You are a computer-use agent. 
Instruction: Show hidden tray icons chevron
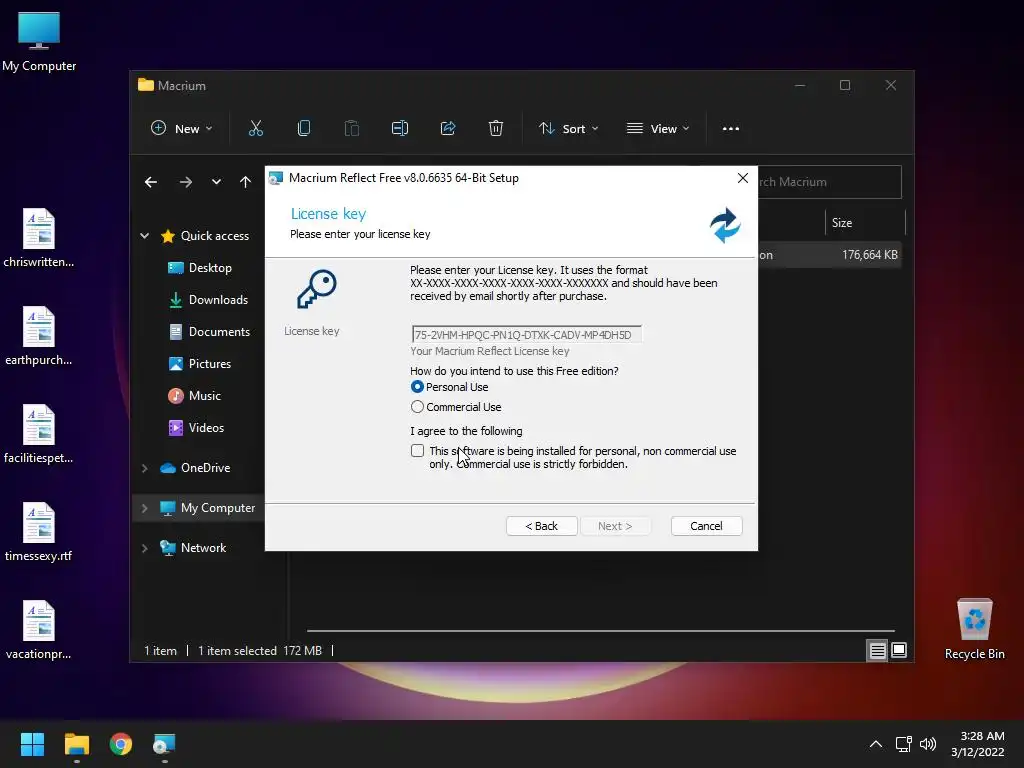tap(876, 744)
